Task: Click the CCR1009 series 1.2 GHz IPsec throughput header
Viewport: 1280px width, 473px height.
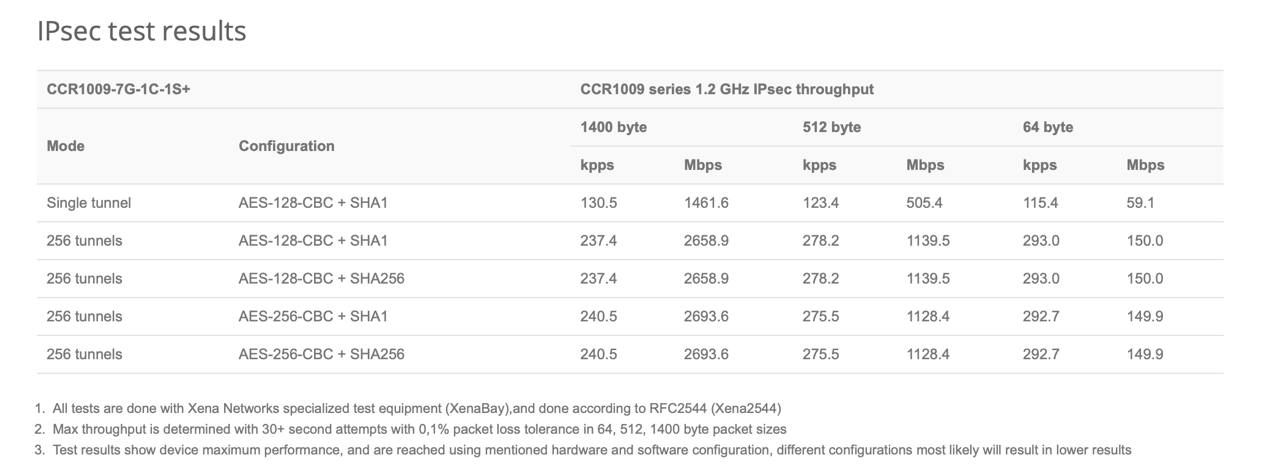Action: (x=727, y=89)
